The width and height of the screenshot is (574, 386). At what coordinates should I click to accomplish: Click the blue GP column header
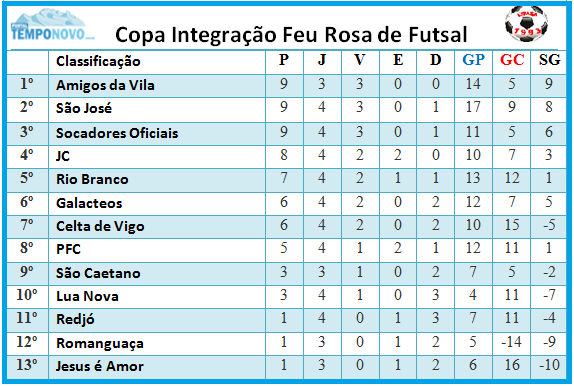click(x=473, y=59)
